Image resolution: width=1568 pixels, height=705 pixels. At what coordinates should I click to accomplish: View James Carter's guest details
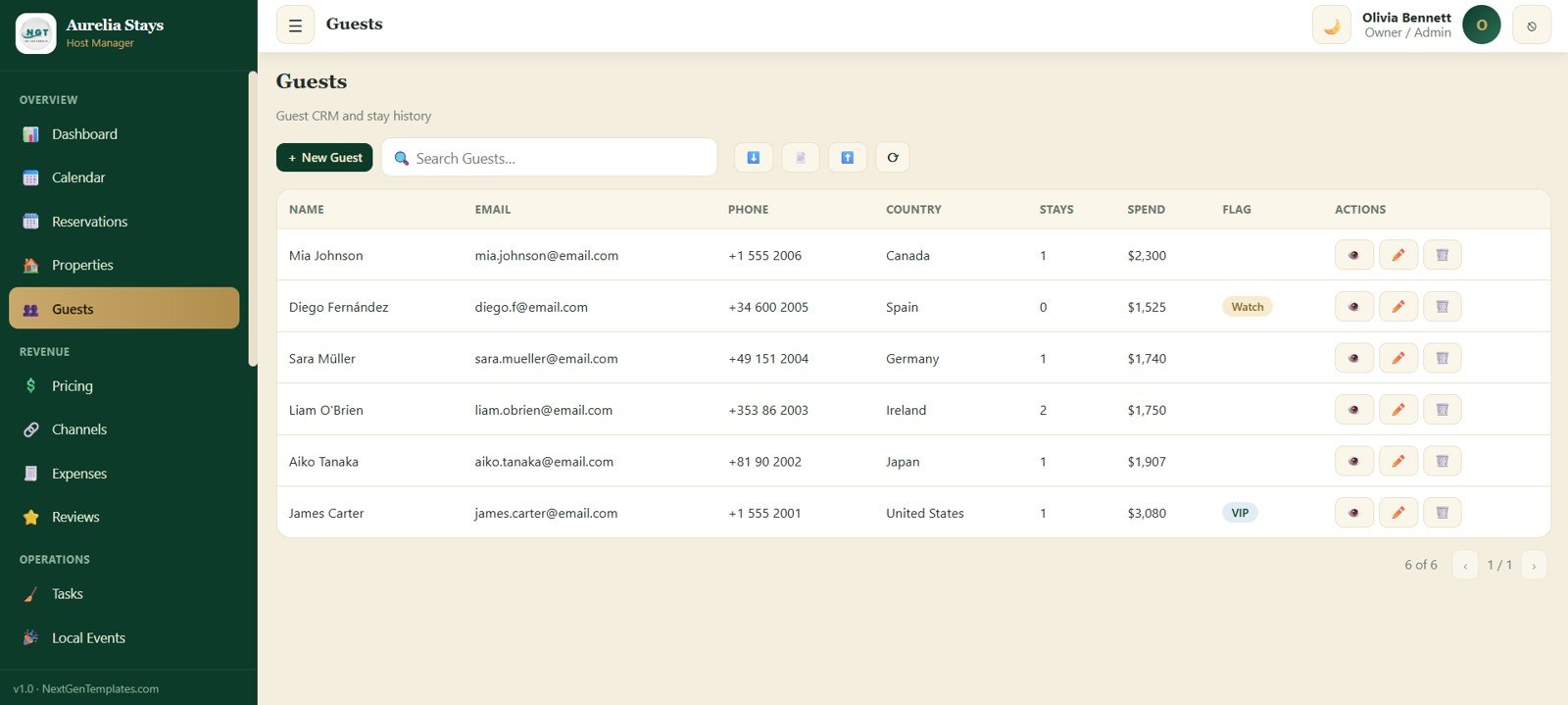tap(1354, 513)
